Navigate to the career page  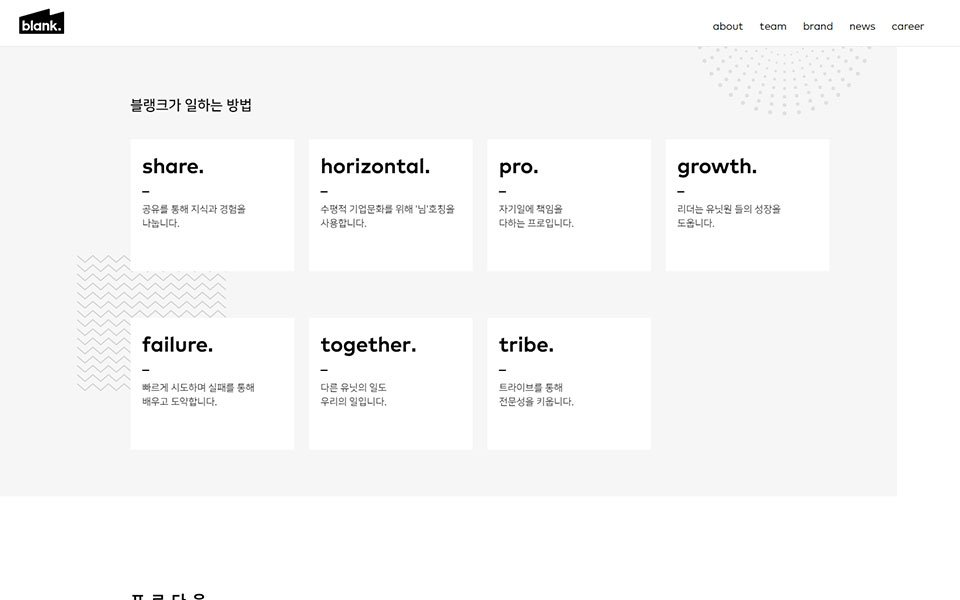point(908,26)
